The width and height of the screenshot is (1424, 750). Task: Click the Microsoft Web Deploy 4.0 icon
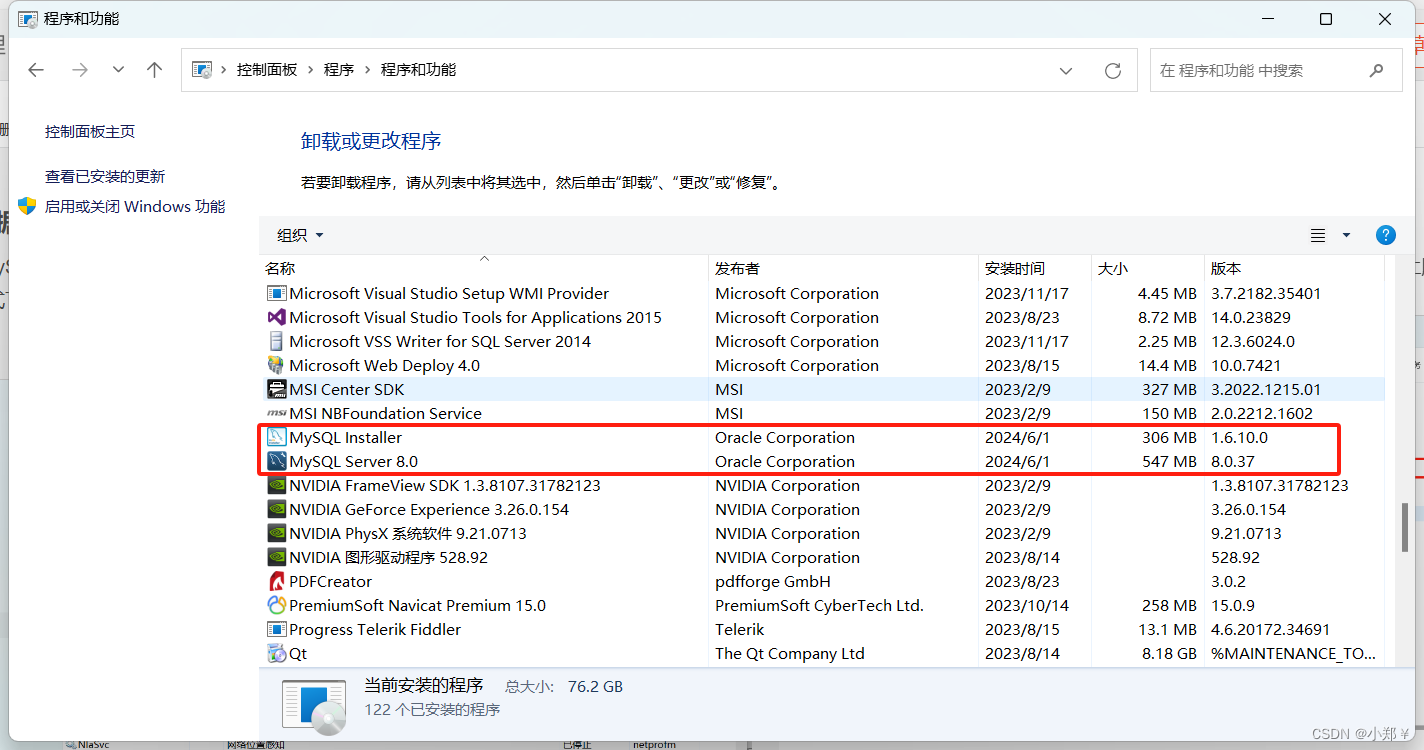277,365
